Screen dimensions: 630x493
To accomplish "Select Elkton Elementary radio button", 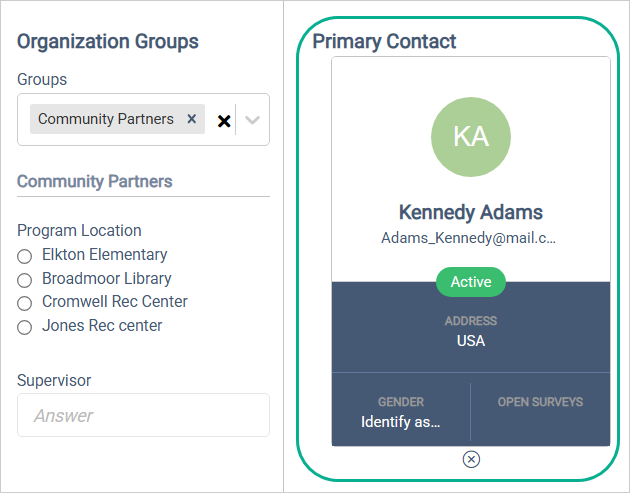I will [25, 256].
